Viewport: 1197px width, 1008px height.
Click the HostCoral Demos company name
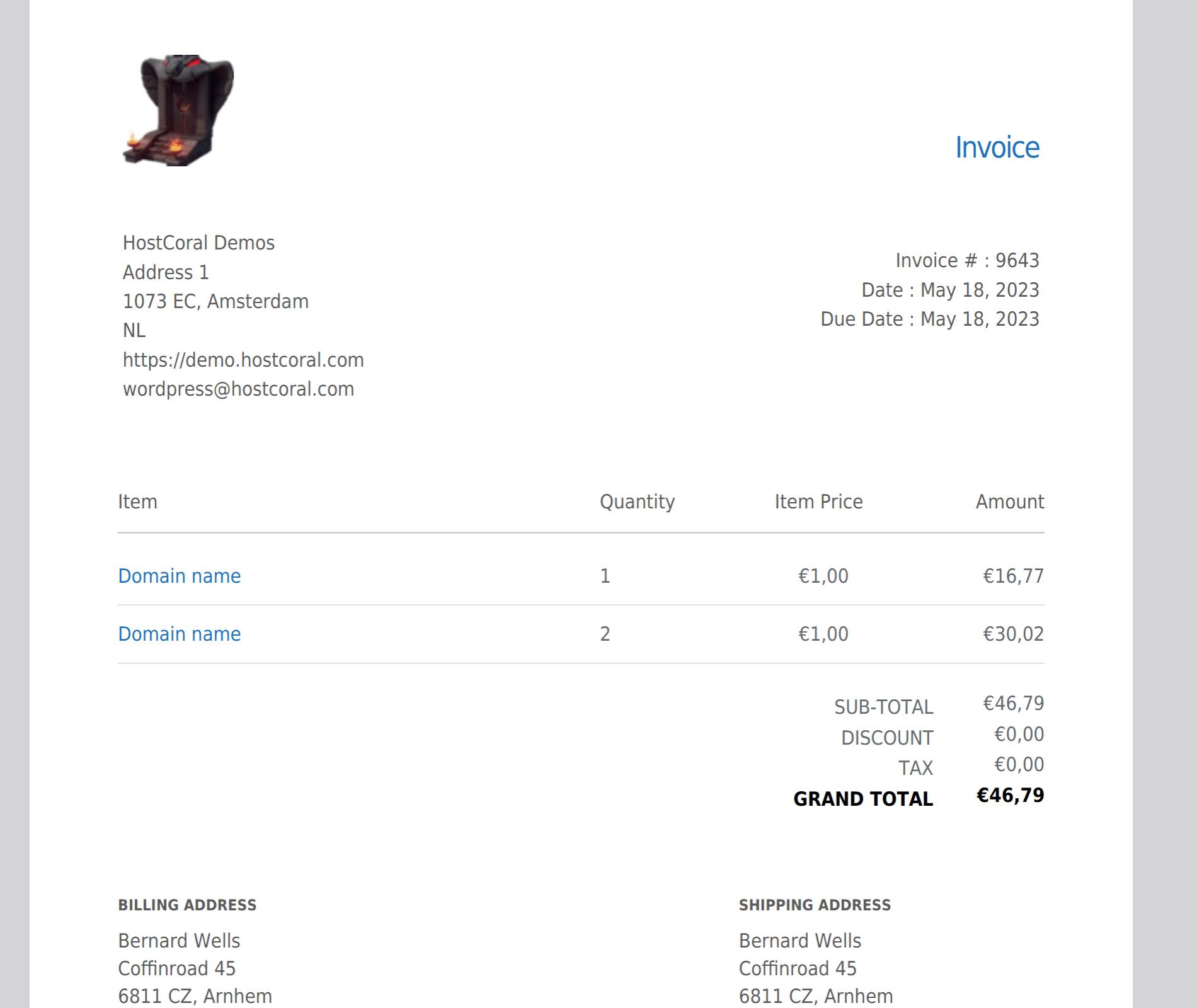pyautogui.click(x=198, y=243)
